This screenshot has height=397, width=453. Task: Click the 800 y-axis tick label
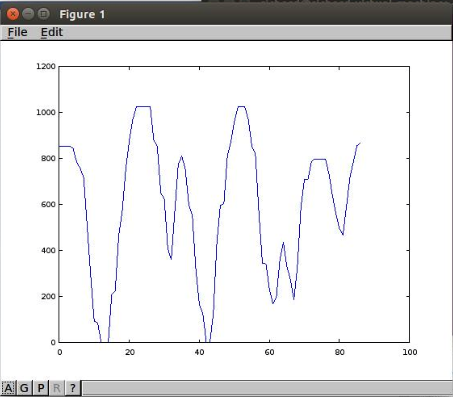pos(48,158)
